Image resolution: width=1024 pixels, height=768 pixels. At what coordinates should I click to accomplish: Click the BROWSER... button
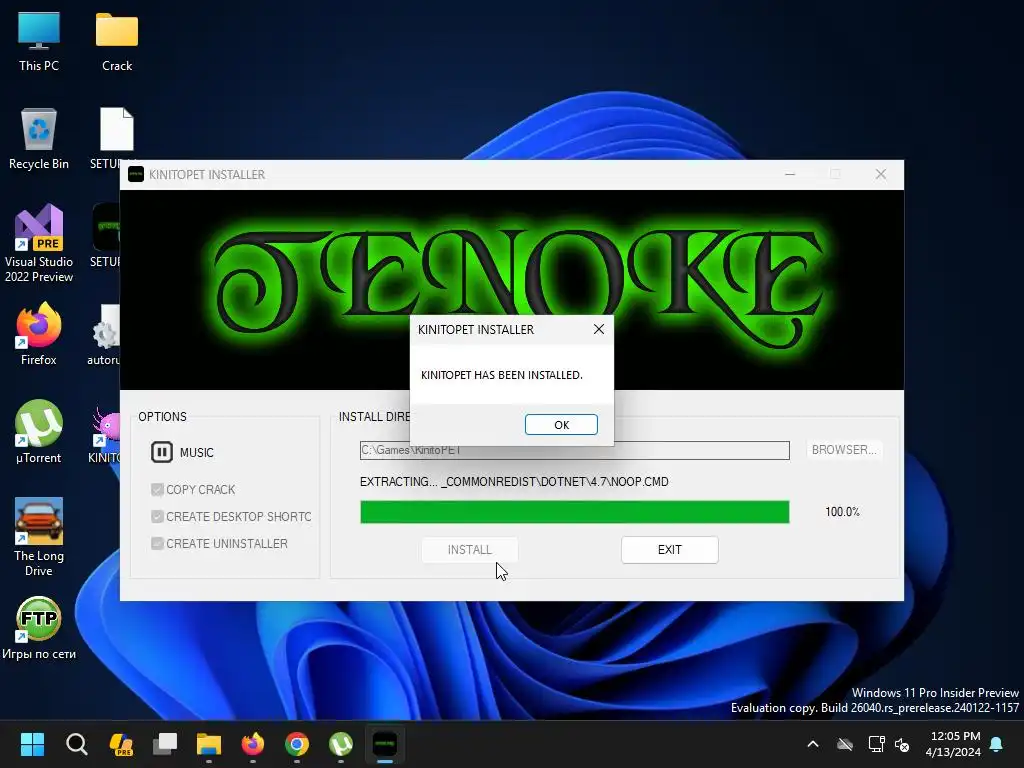coord(844,450)
